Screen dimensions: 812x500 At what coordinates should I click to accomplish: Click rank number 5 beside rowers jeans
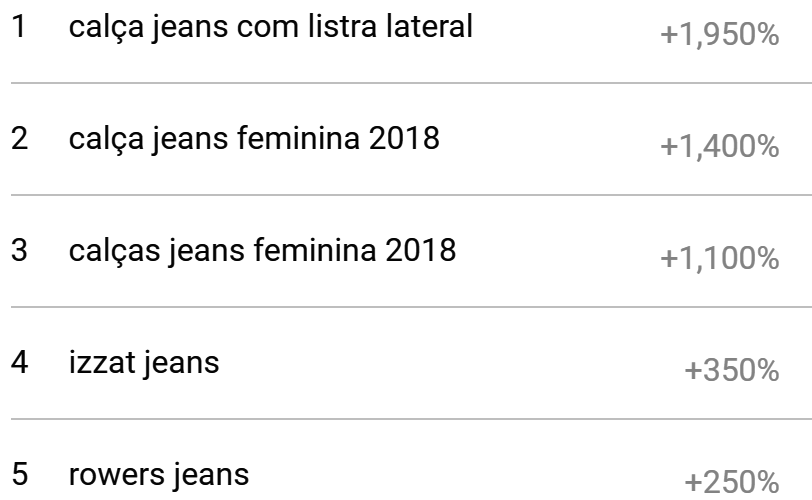[18, 474]
